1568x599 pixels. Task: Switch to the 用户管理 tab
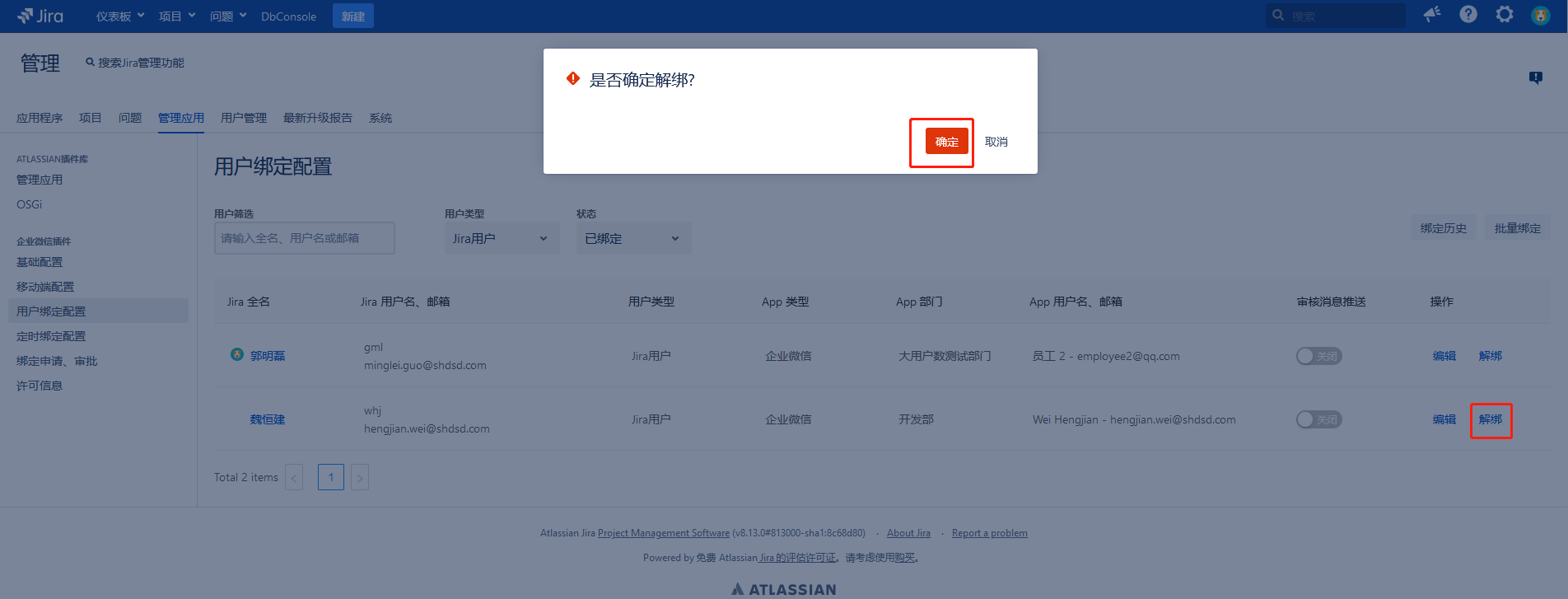[x=243, y=118]
